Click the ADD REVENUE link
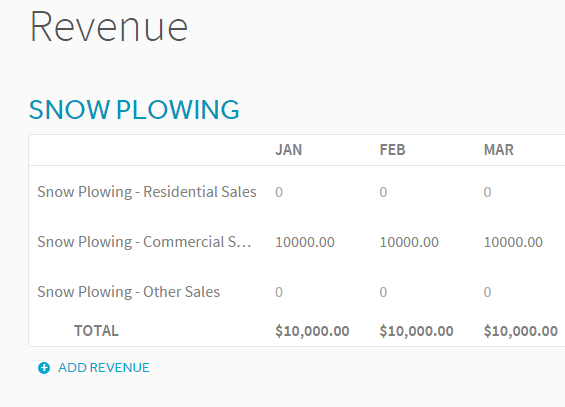Screen dimensions: 565x407 [x=104, y=368]
